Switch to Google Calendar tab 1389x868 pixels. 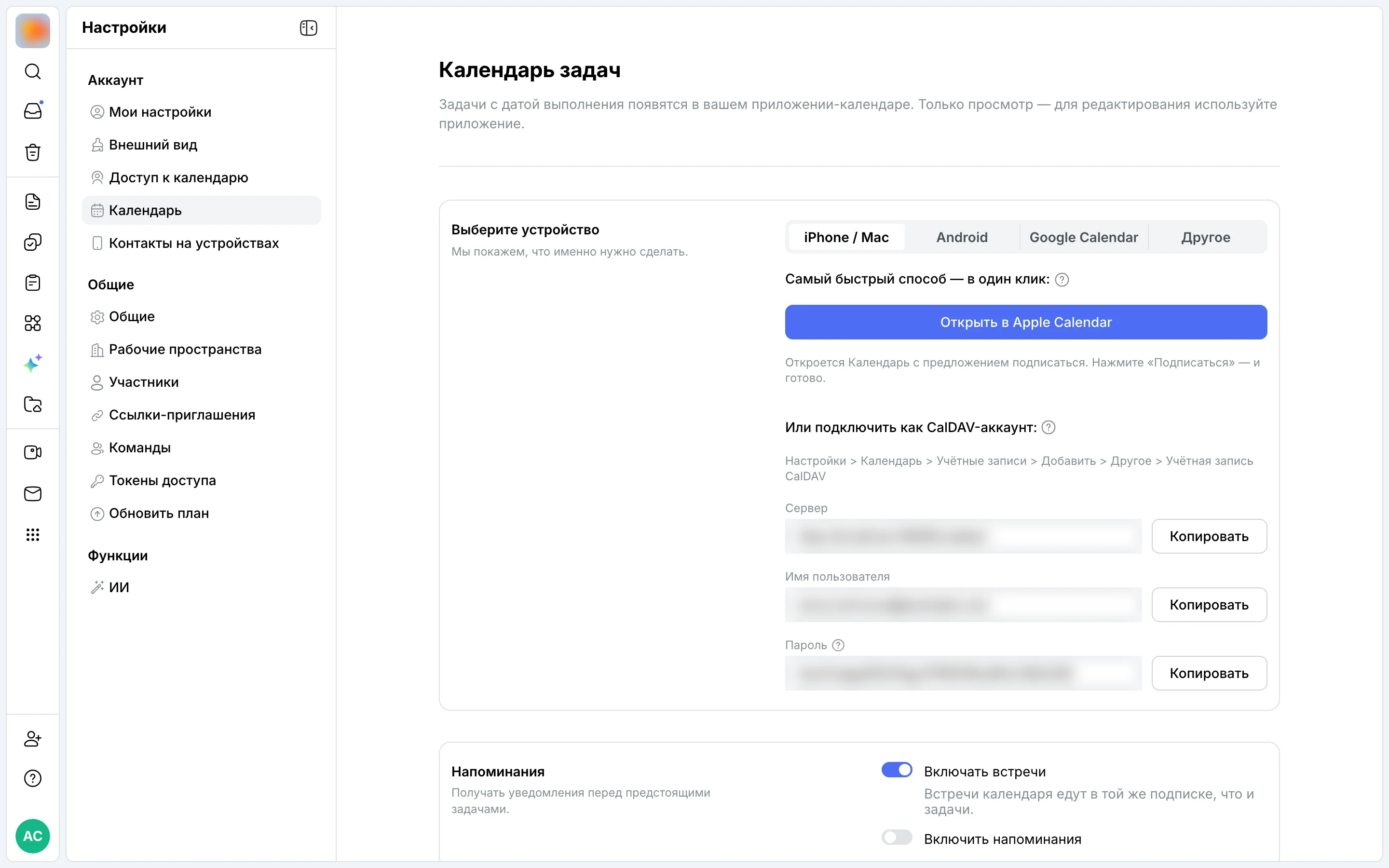[1084, 237]
